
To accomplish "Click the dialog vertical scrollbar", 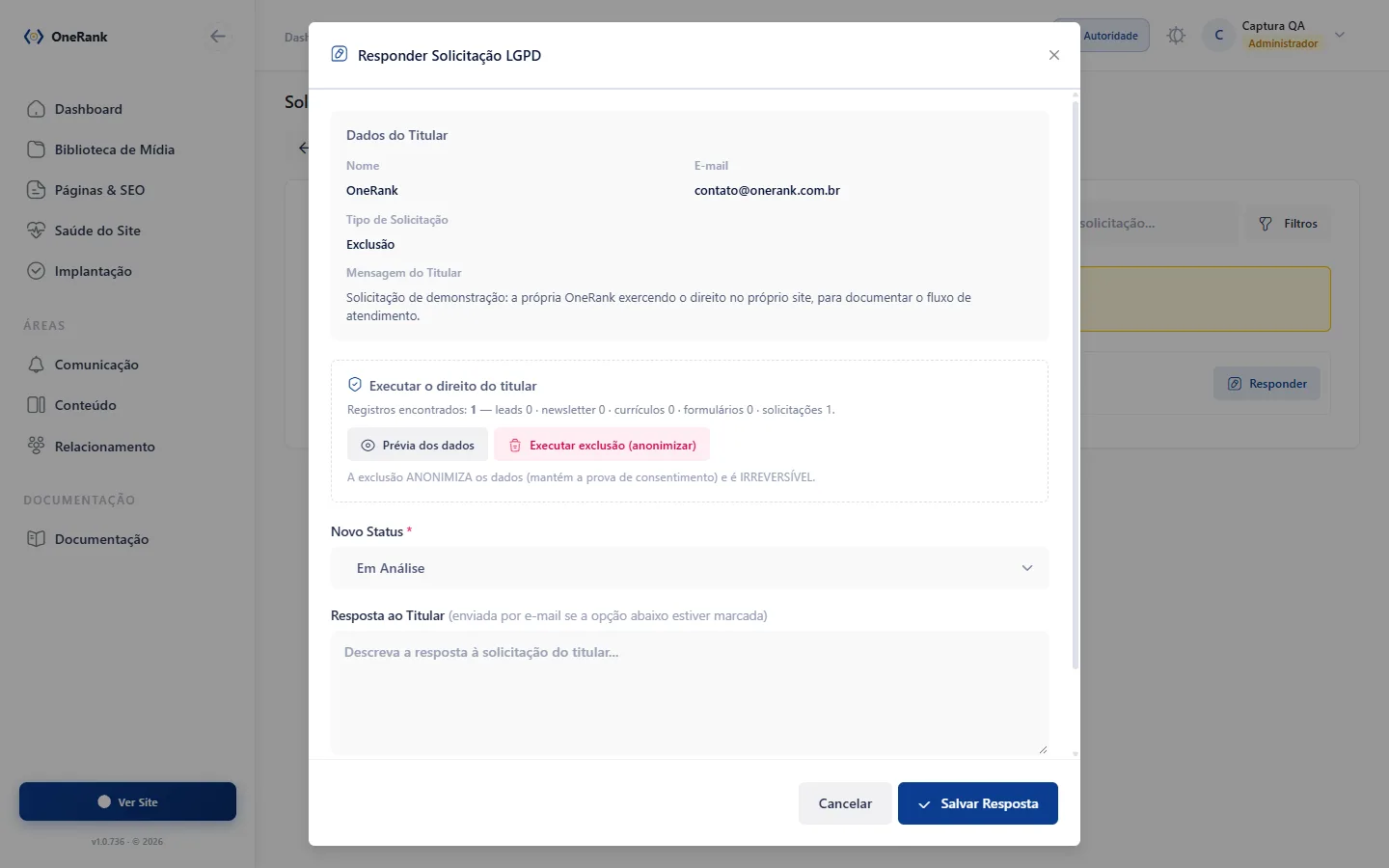I will point(1076,386).
